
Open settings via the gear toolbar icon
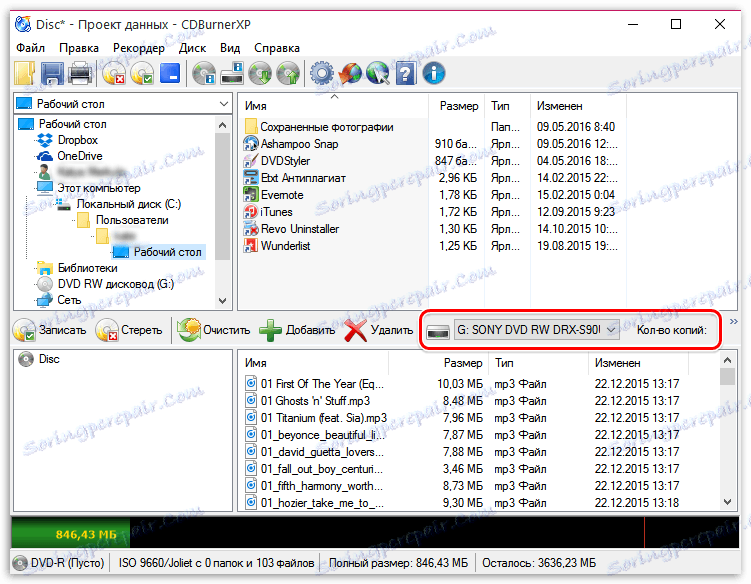[x=322, y=74]
